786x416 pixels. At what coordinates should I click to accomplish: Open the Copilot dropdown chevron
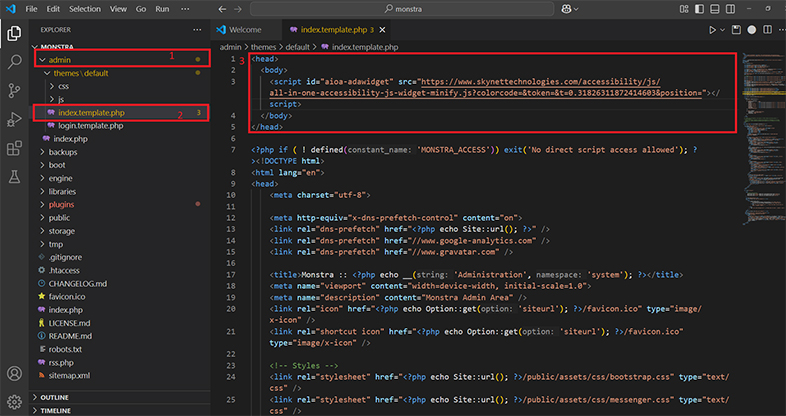(576, 9)
